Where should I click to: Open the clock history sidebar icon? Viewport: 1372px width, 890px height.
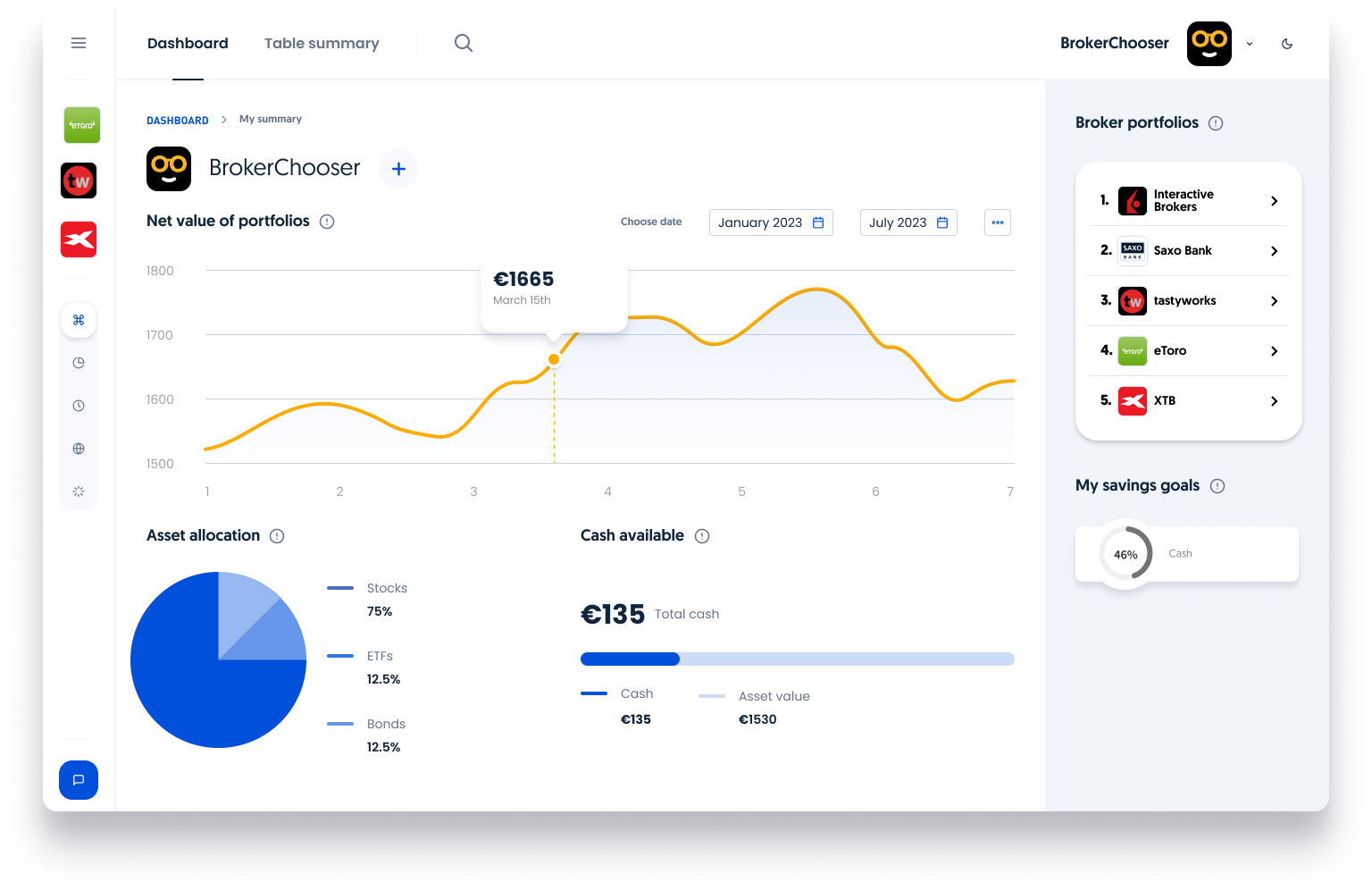[79, 406]
